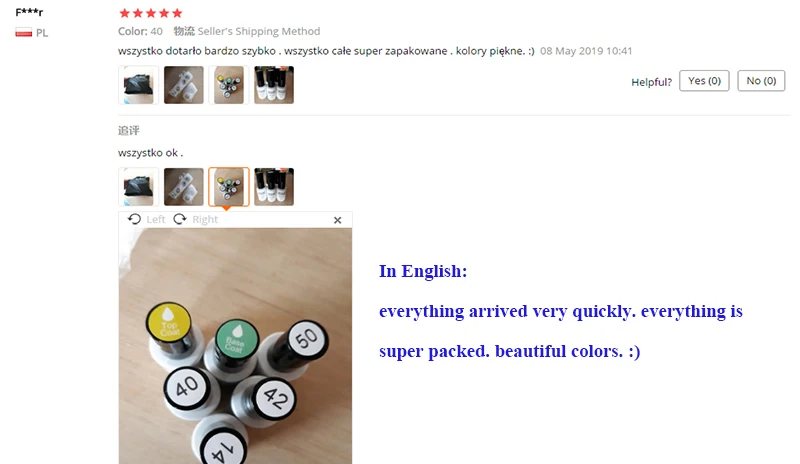Select black bottles thumbnail in follow-up review
Image resolution: width=800 pixels, height=464 pixels.
click(274, 187)
